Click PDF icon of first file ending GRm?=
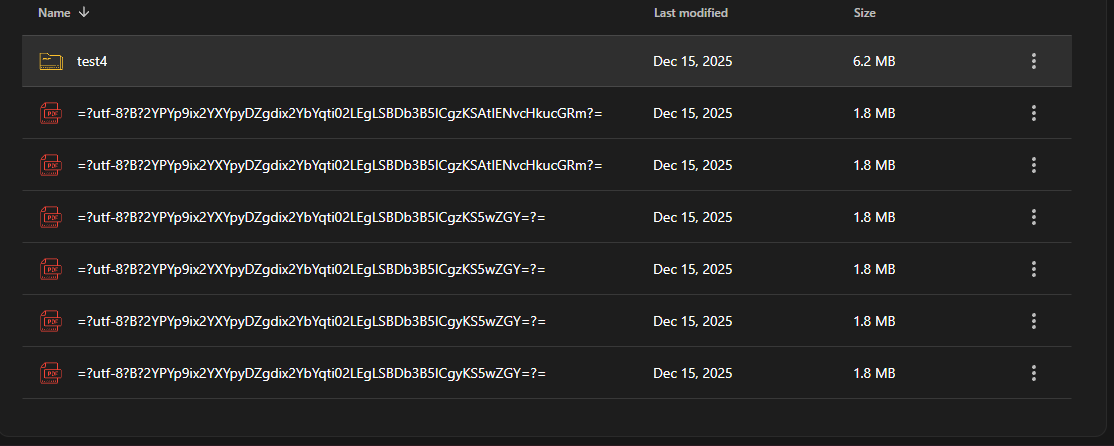The image size is (1114, 446). click(50, 114)
